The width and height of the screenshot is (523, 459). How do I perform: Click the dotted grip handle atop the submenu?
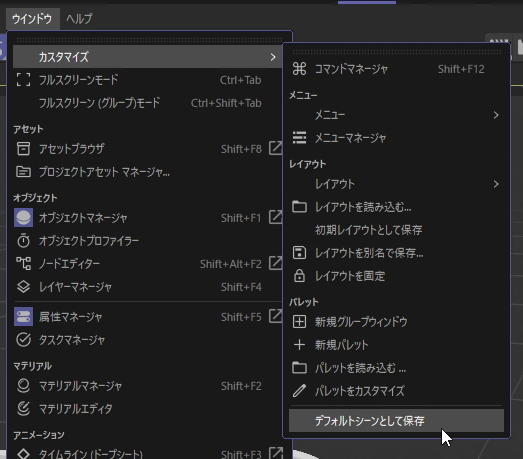coord(397,52)
